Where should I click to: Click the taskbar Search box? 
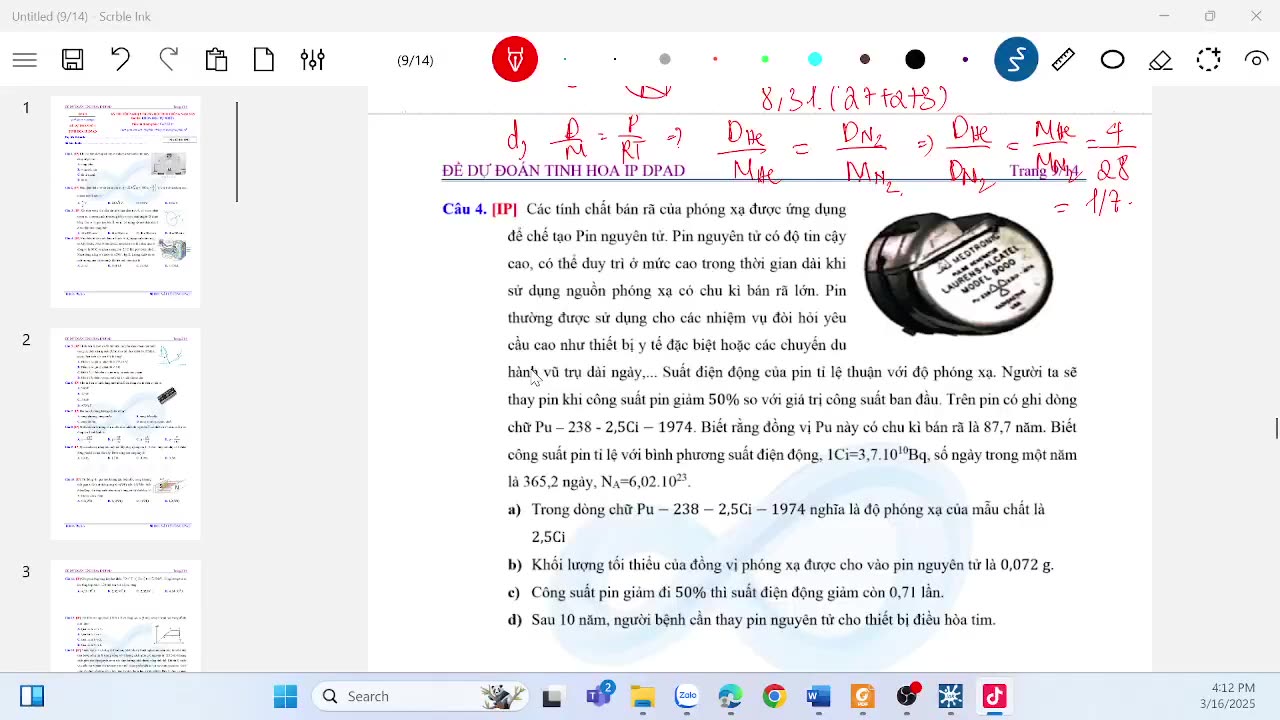tap(420, 696)
